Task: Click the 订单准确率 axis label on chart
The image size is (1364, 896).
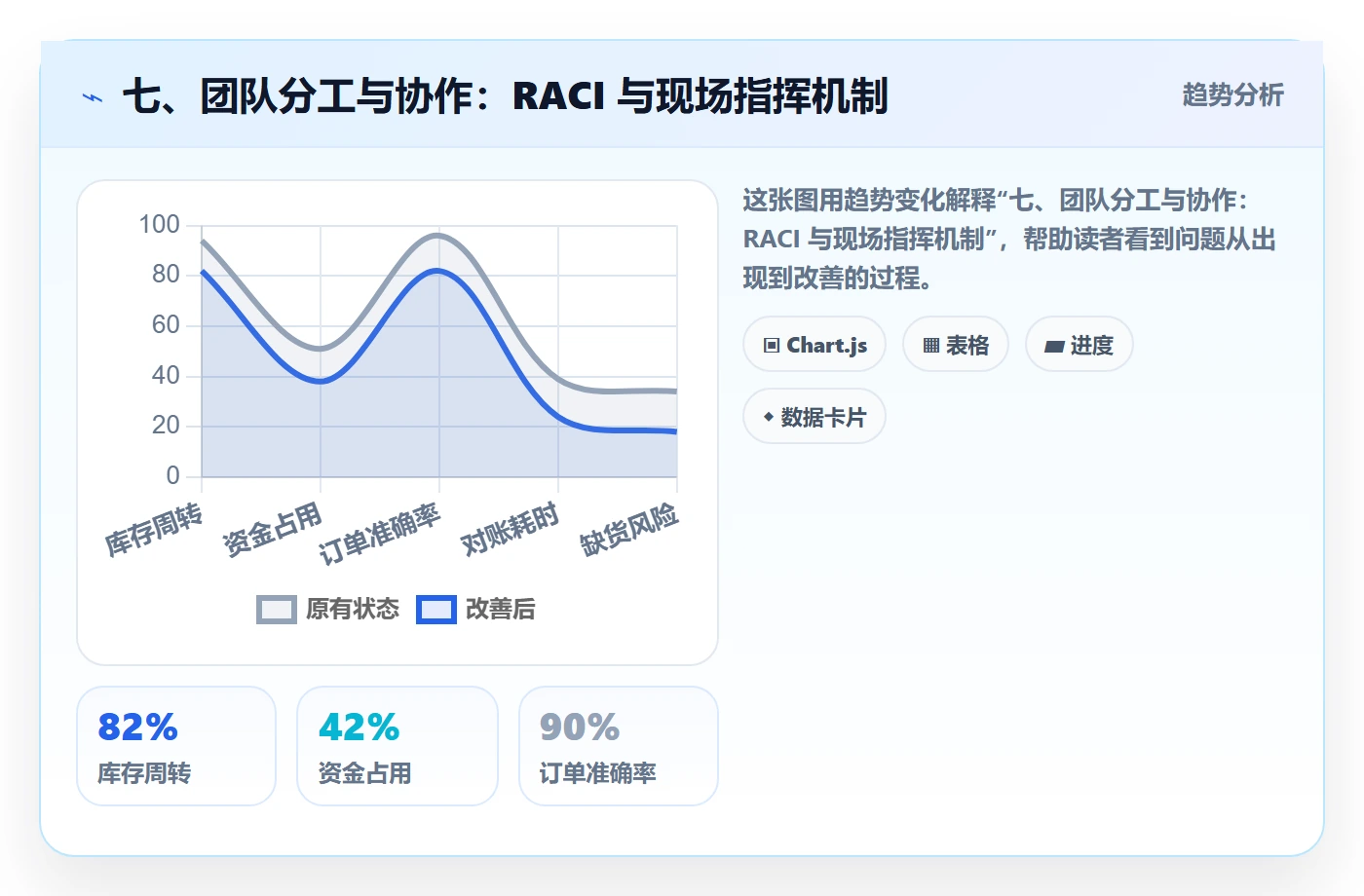Action: tap(380, 534)
